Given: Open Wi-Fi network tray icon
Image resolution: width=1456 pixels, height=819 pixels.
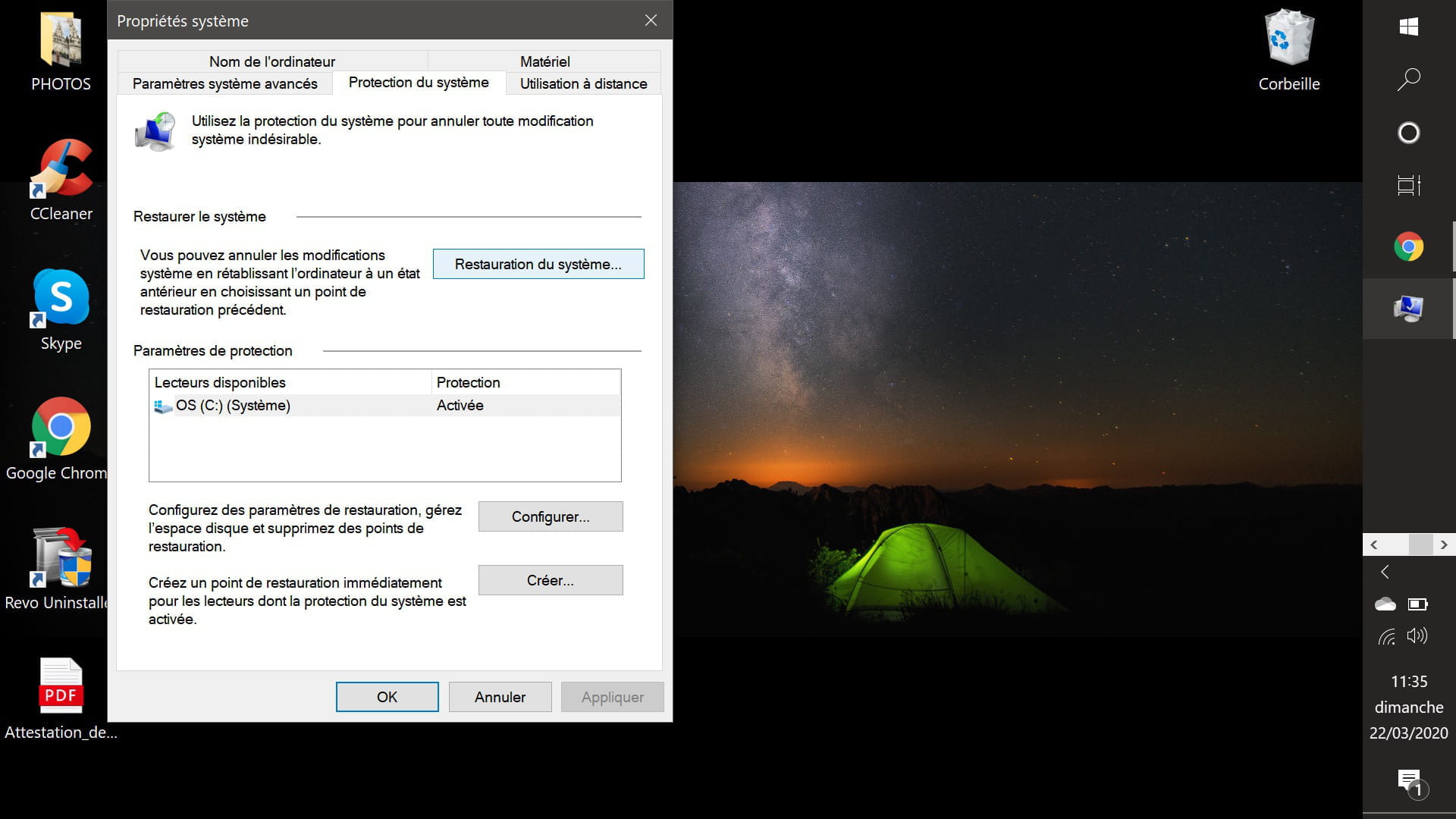Looking at the screenshot, I should [1387, 636].
